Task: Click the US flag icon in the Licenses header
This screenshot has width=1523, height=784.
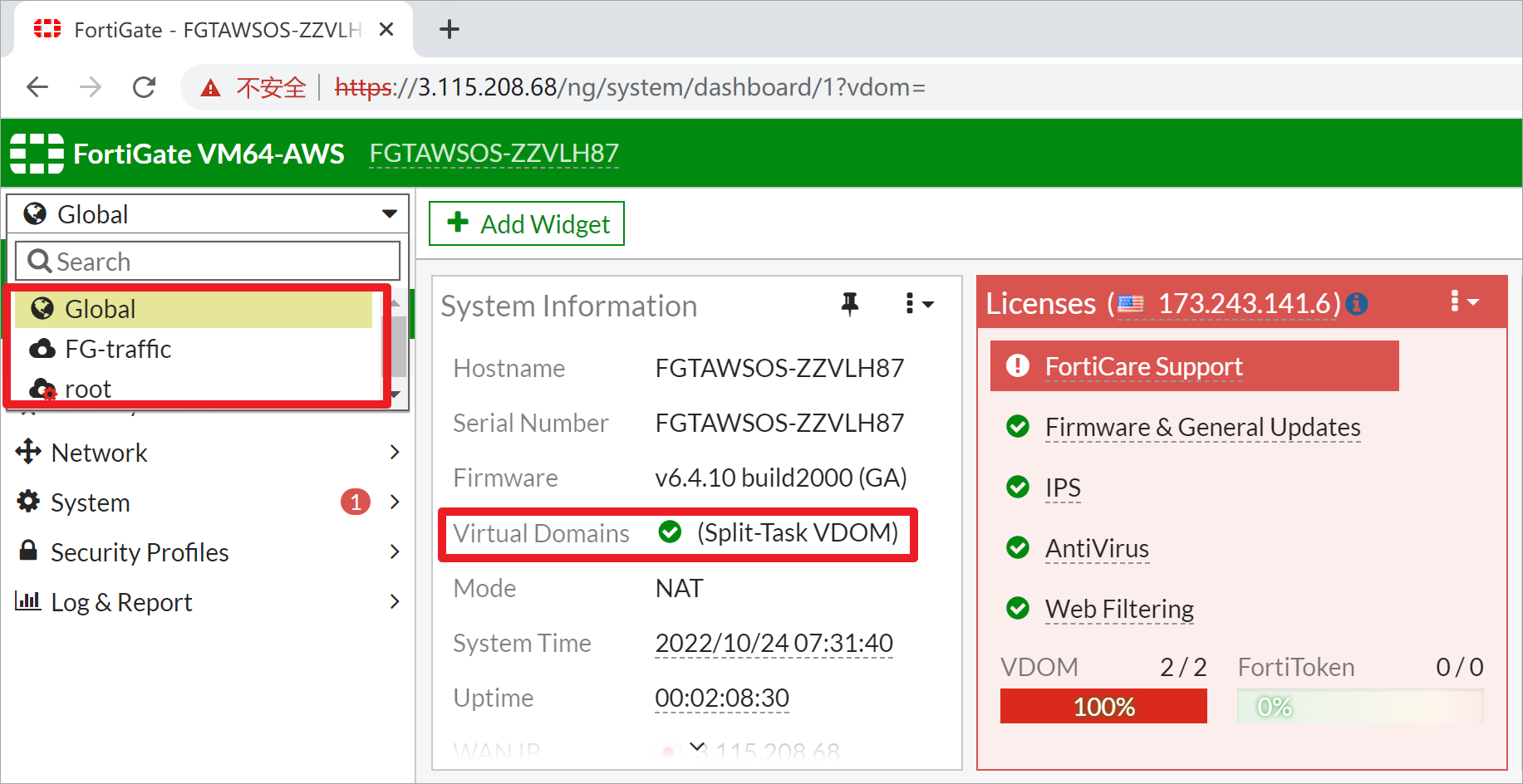Action: pyautogui.click(x=1131, y=304)
